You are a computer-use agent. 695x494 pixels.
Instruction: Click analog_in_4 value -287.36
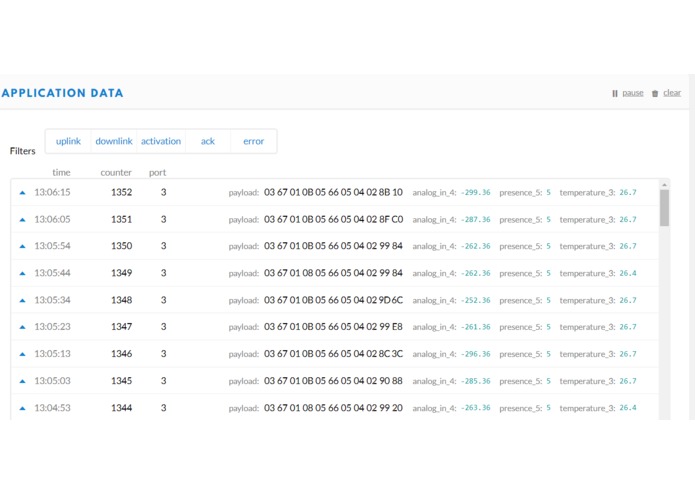tap(476, 220)
